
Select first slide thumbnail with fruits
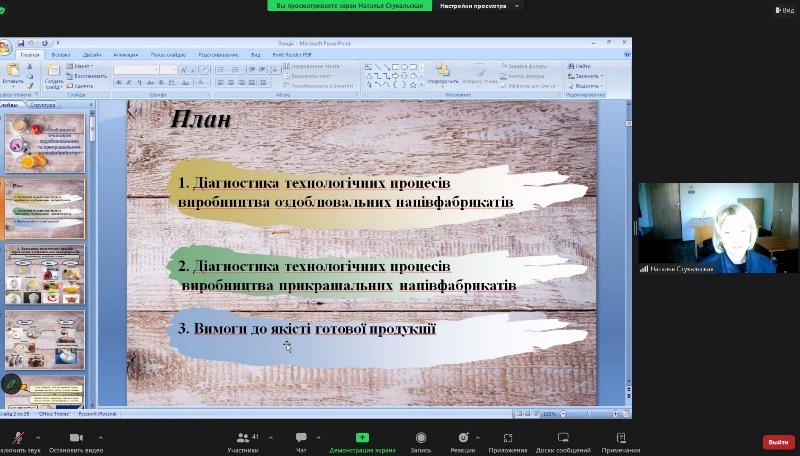(45, 143)
